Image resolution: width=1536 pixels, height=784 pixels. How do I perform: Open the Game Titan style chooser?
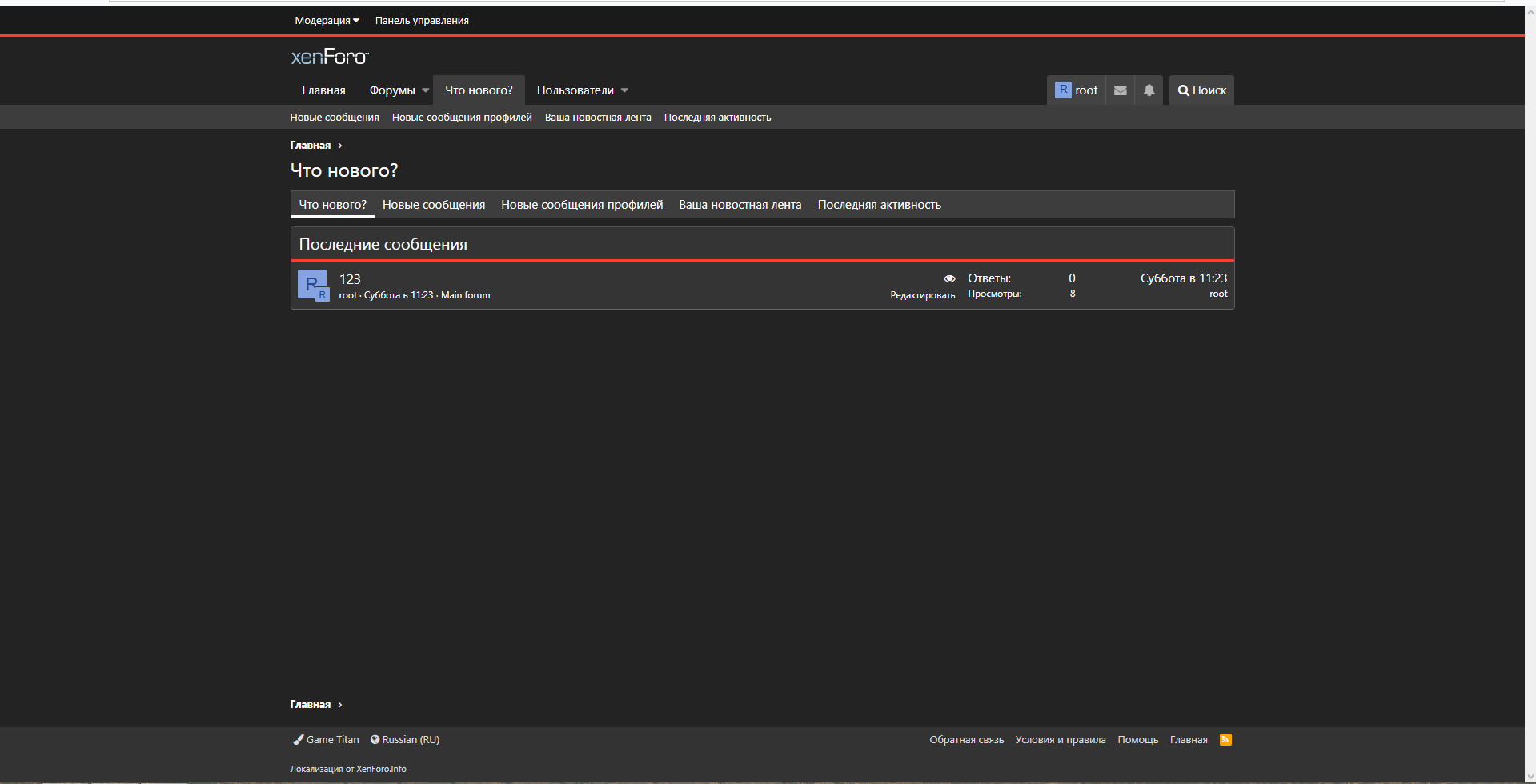coord(326,740)
